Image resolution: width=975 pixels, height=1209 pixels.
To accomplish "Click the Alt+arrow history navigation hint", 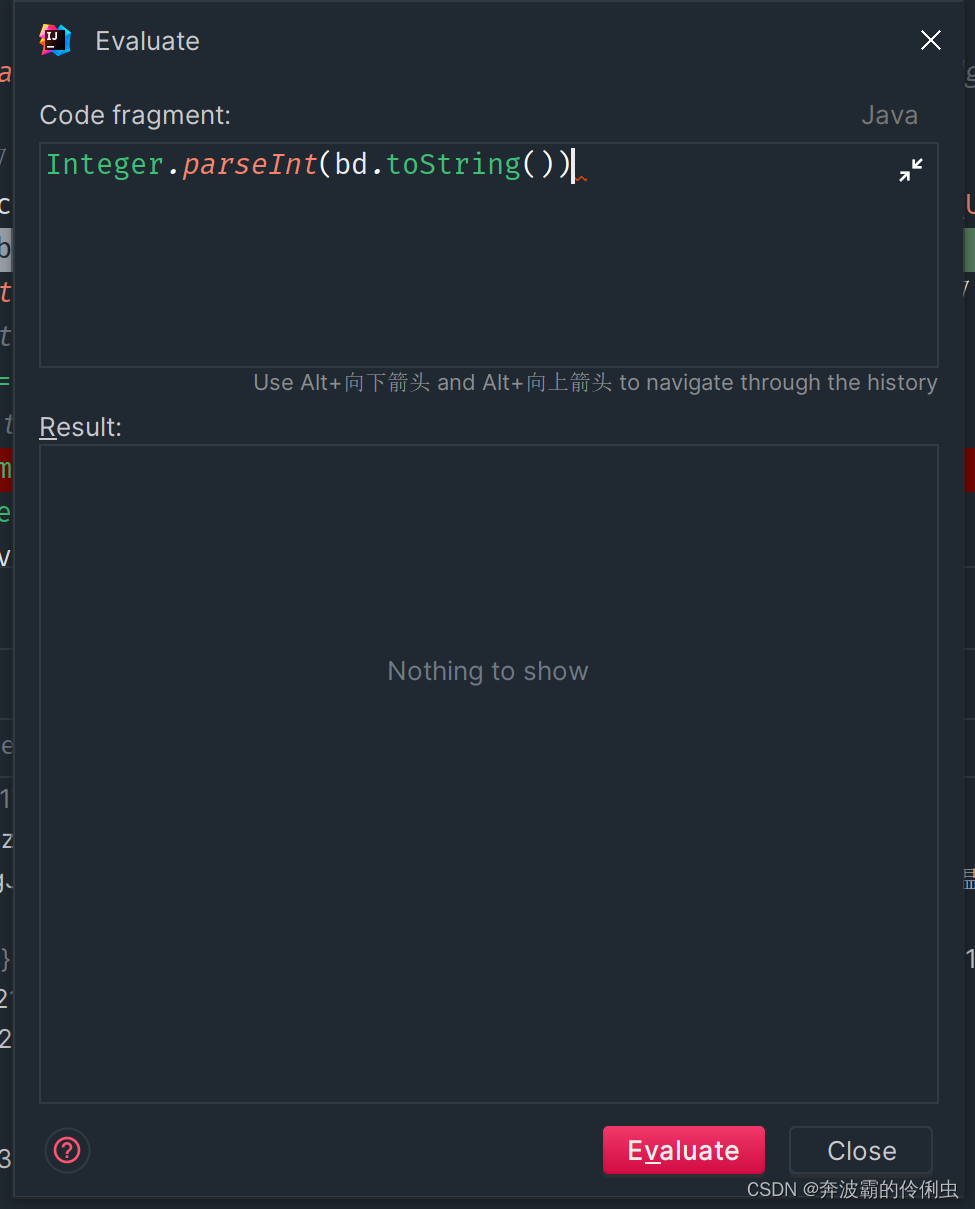I will point(595,383).
